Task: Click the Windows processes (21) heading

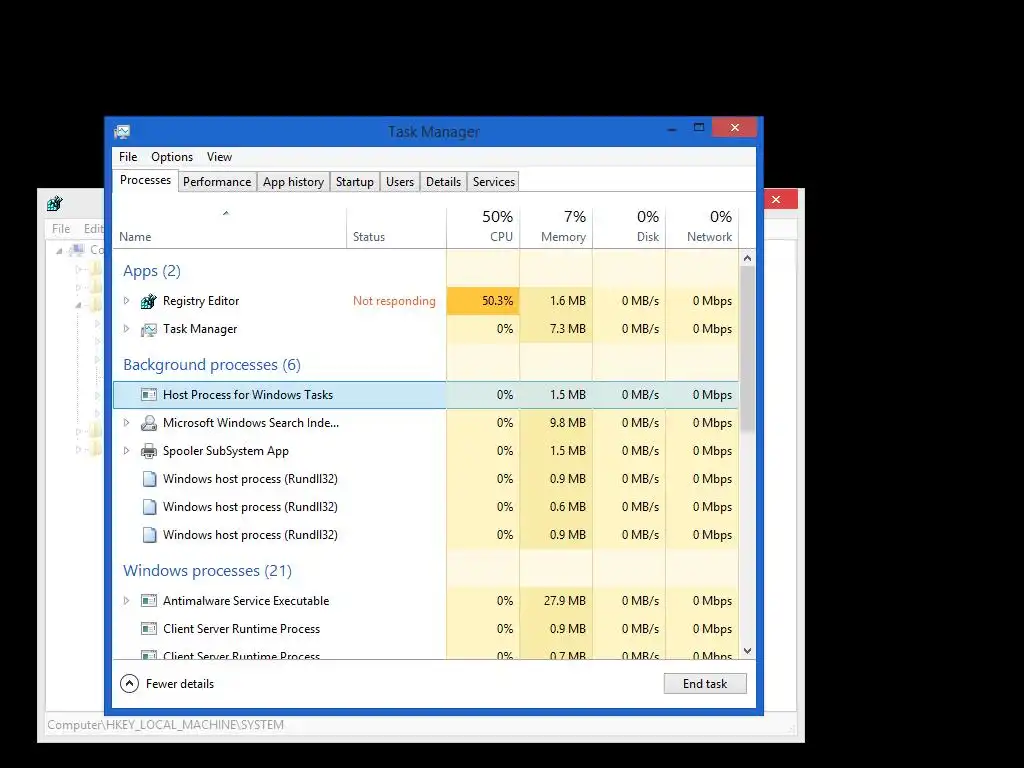Action: (207, 571)
